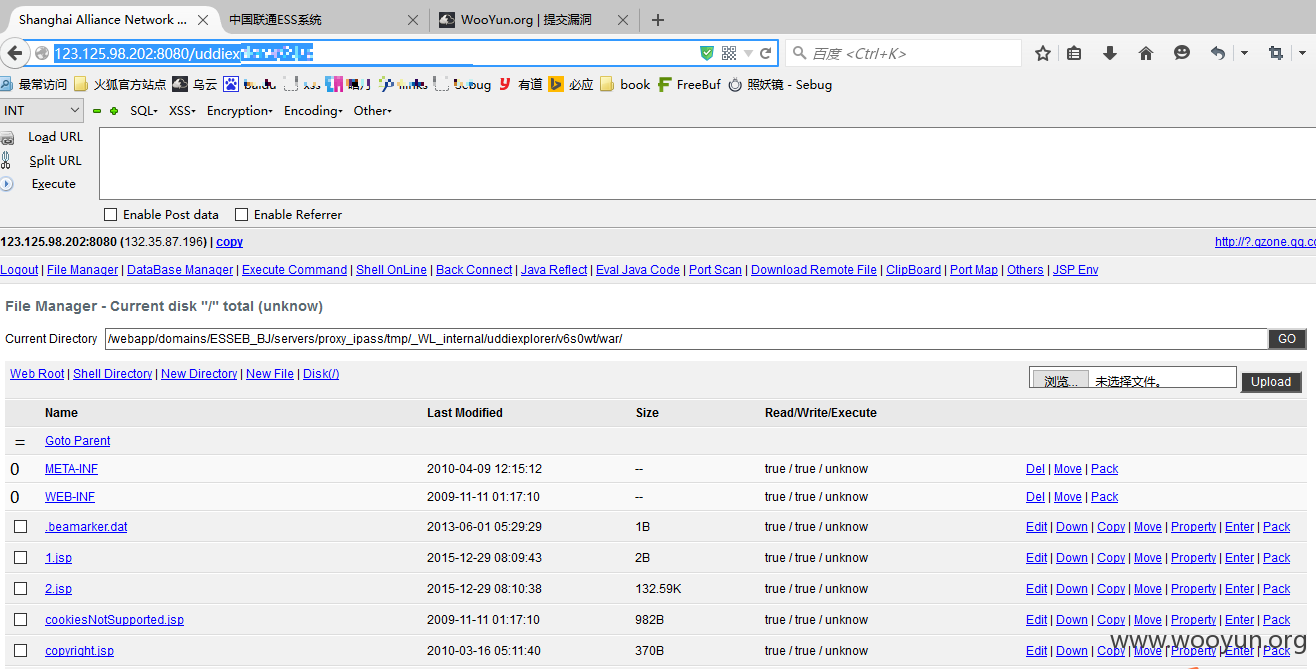Go to the home page icon
1316x669 pixels.
pos(1146,53)
